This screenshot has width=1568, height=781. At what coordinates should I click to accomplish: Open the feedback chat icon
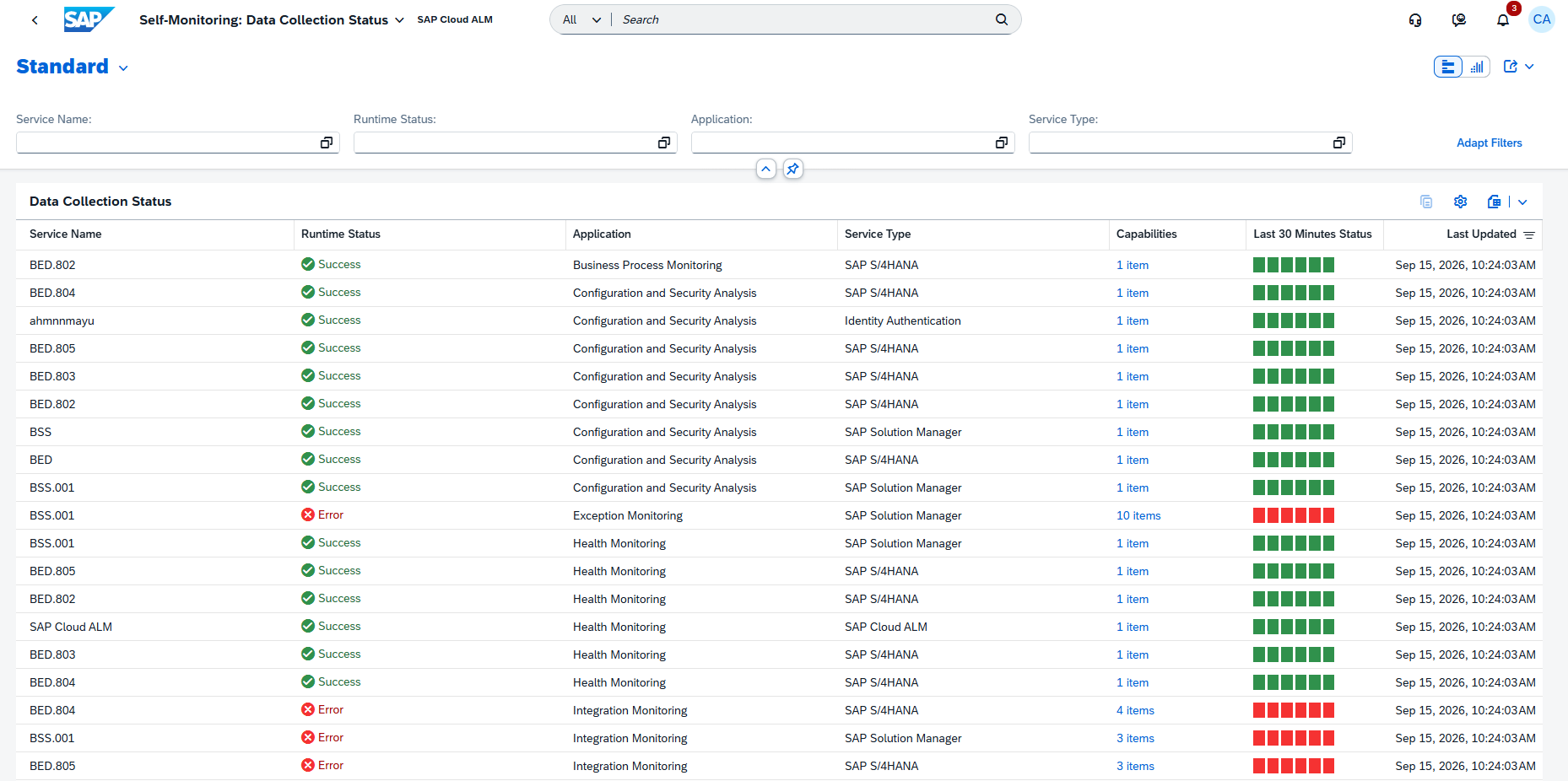[1459, 19]
